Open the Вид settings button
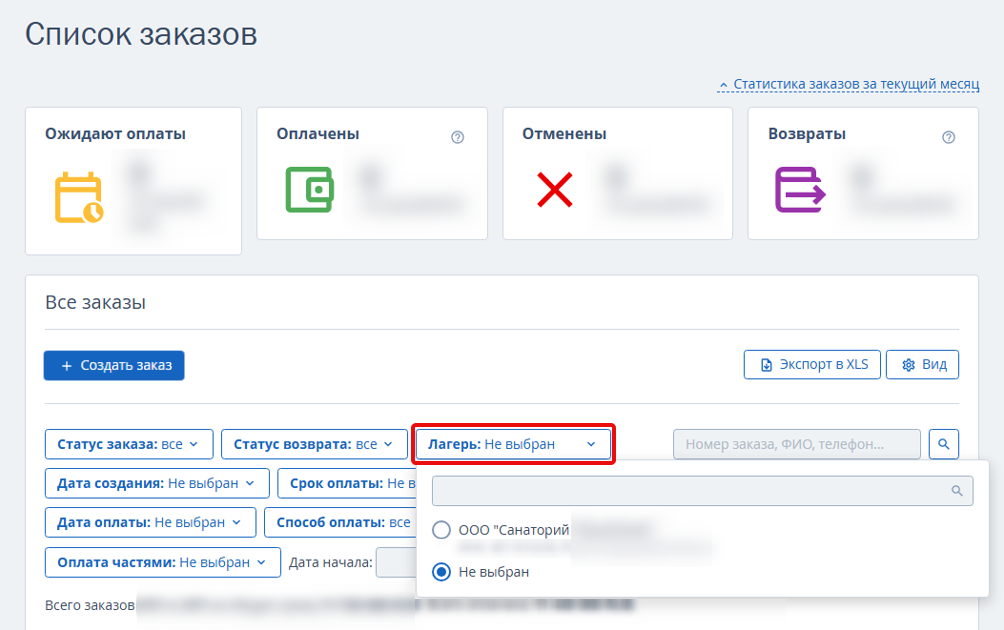1004x630 pixels. 922,364
